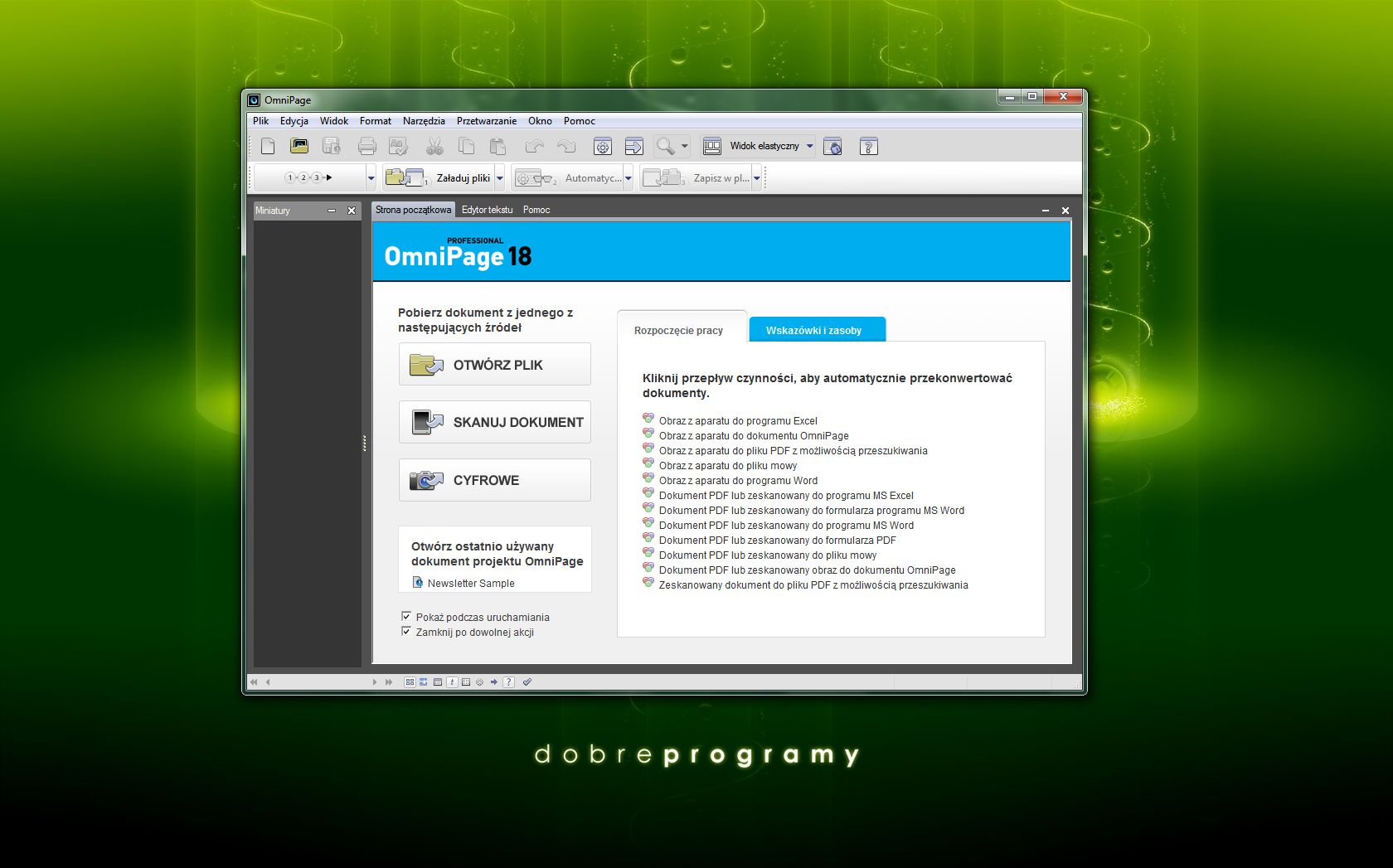Toggle 'Zamknij po dowolnej akcji' checkbox
Screen dimensions: 1393x868
pos(406,632)
